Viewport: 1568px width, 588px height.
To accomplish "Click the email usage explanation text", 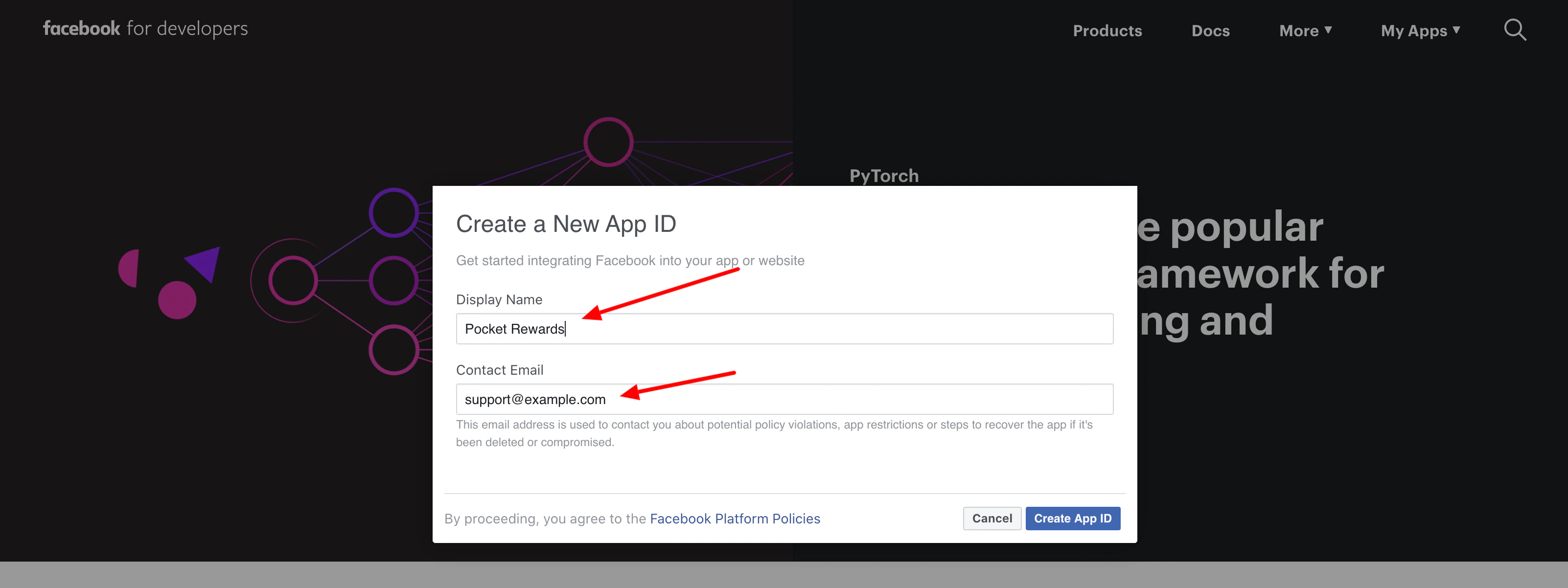I will tap(774, 433).
